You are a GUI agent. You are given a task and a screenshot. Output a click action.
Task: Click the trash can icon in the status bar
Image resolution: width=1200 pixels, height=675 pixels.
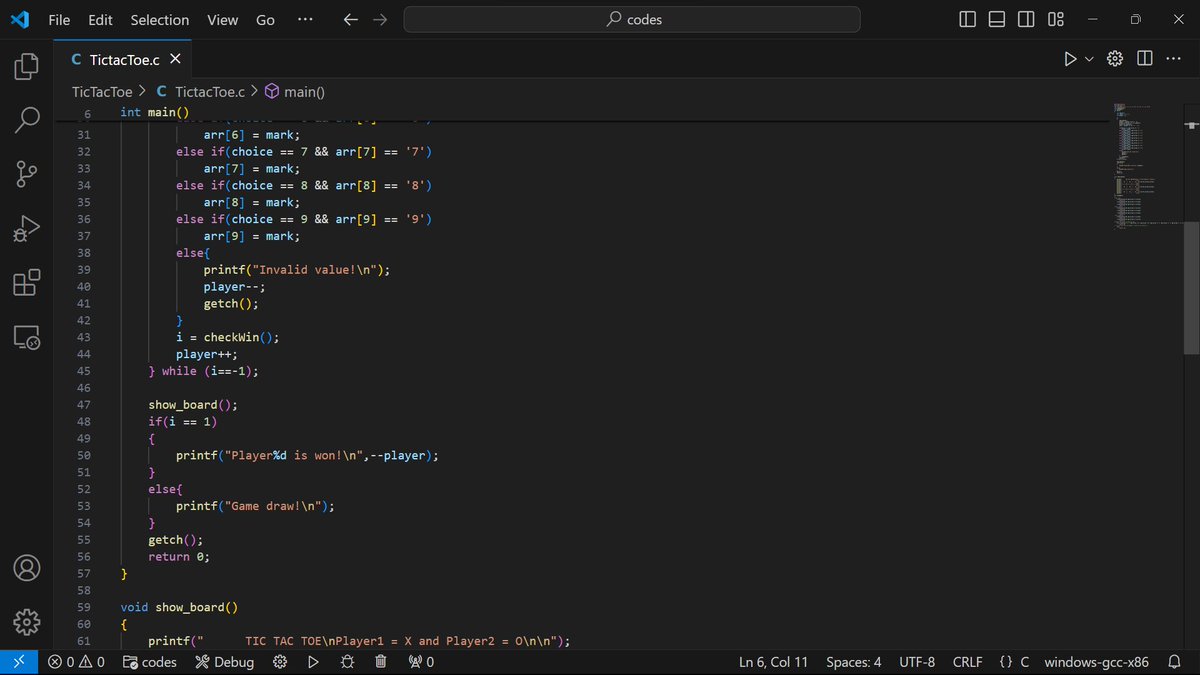(380, 662)
